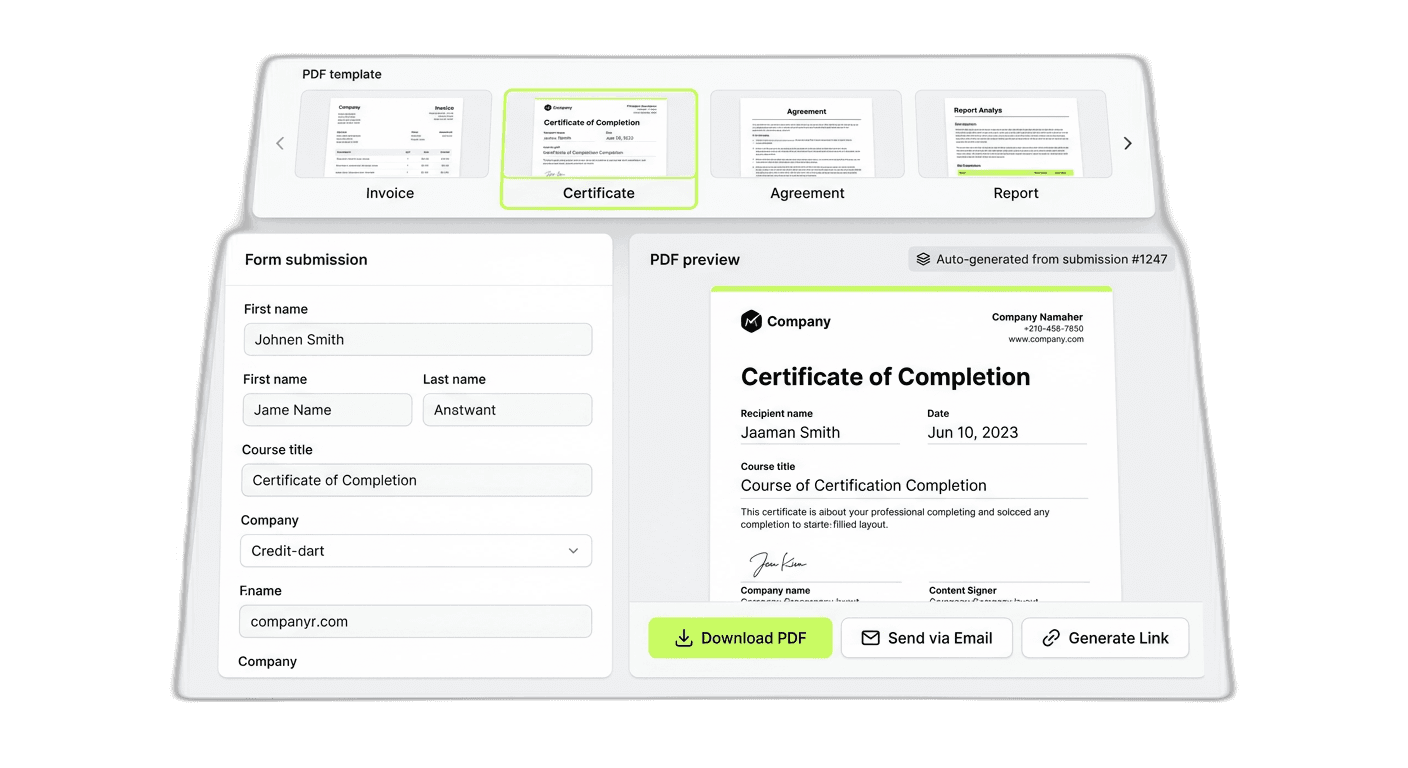
Task: Click the chain link icon on Generate Link
Action: (x=1049, y=637)
